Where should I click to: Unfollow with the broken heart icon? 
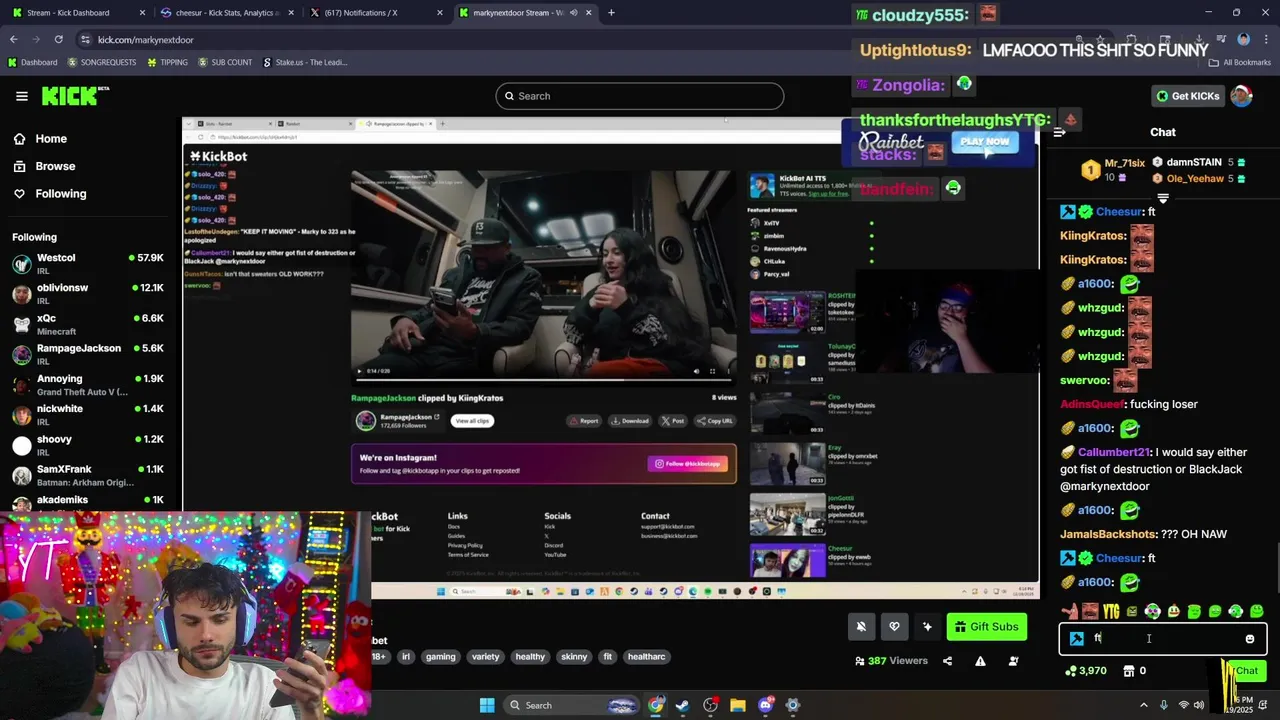(x=894, y=627)
